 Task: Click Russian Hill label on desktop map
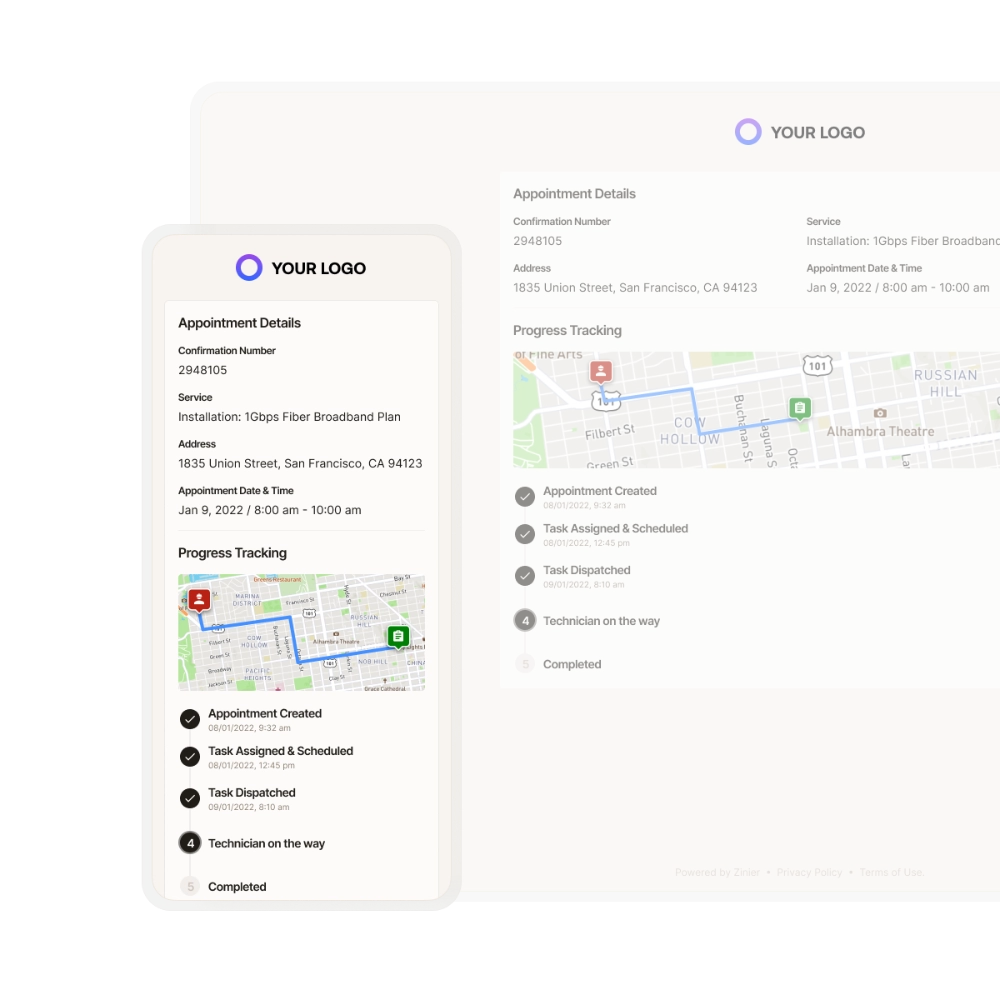point(946,383)
